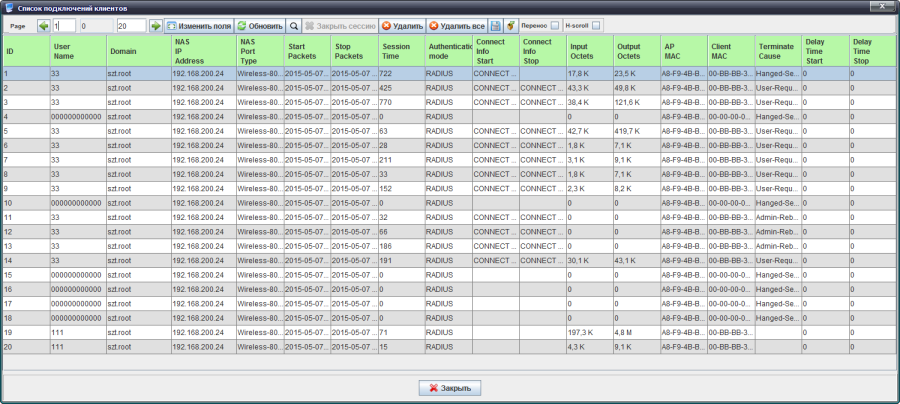Toggle the H-scroll checkbox

click(596, 25)
